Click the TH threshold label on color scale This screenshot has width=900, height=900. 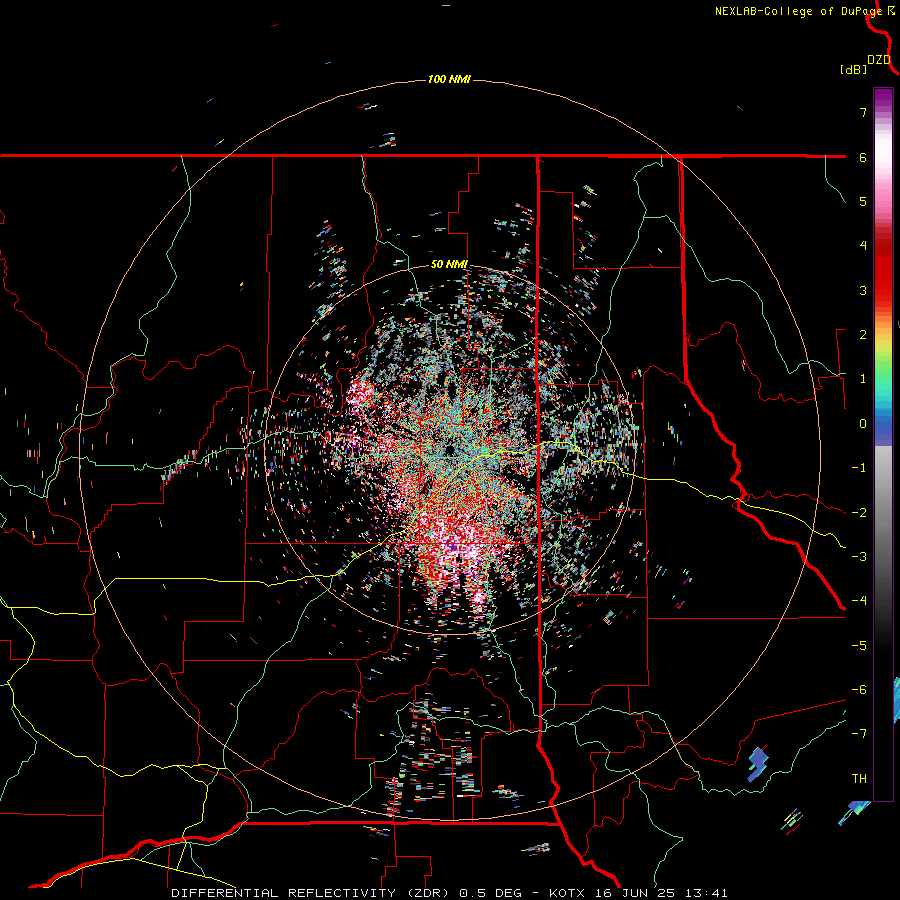859,779
